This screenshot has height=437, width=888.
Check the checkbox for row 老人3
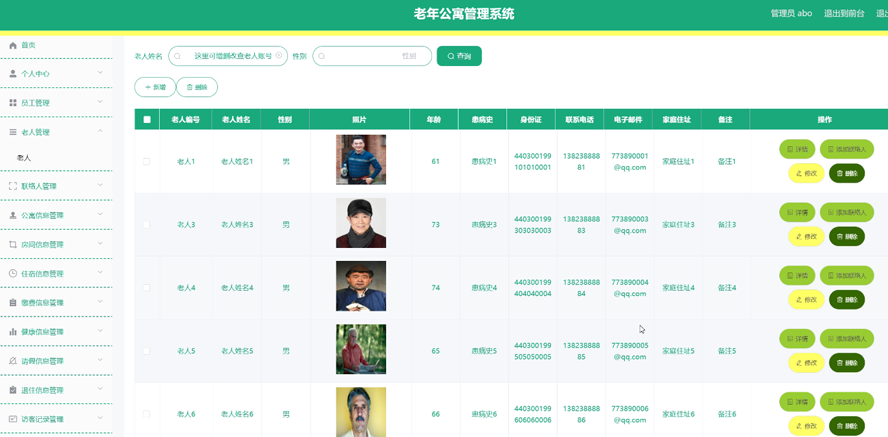[x=147, y=225]
